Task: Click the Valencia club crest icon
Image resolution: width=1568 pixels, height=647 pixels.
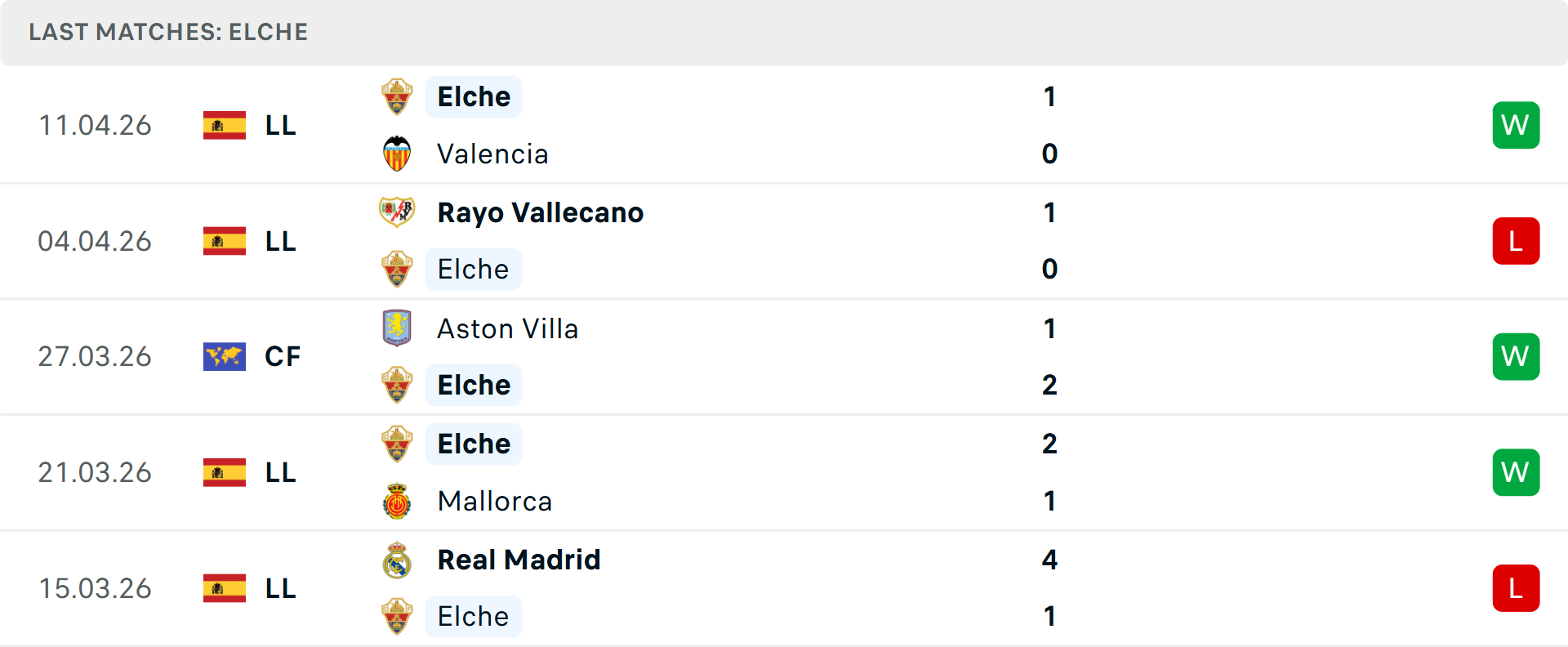Action: (397, 154)
